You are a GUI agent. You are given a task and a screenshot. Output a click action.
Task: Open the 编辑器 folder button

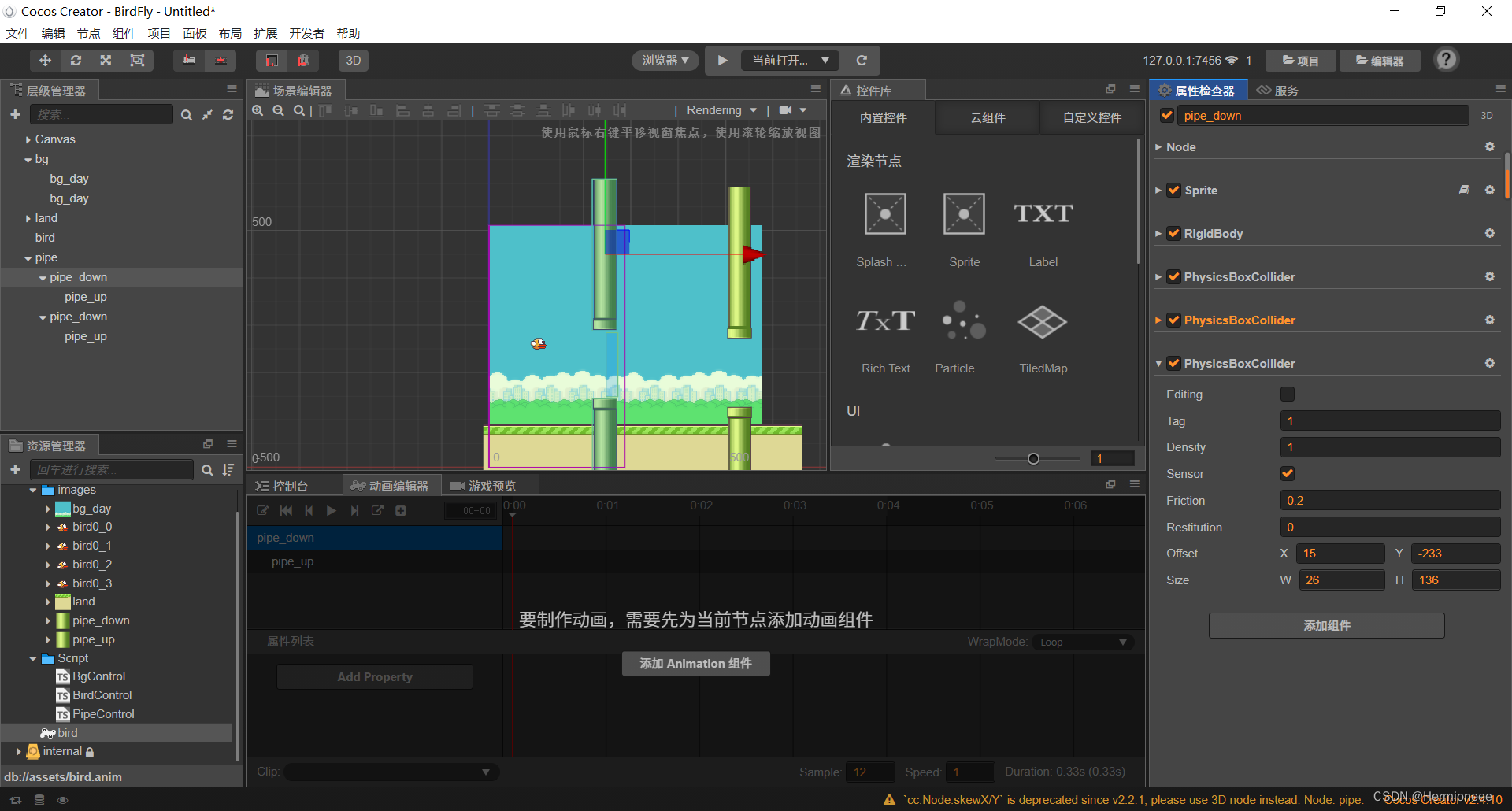click(x=1379, y=61)
